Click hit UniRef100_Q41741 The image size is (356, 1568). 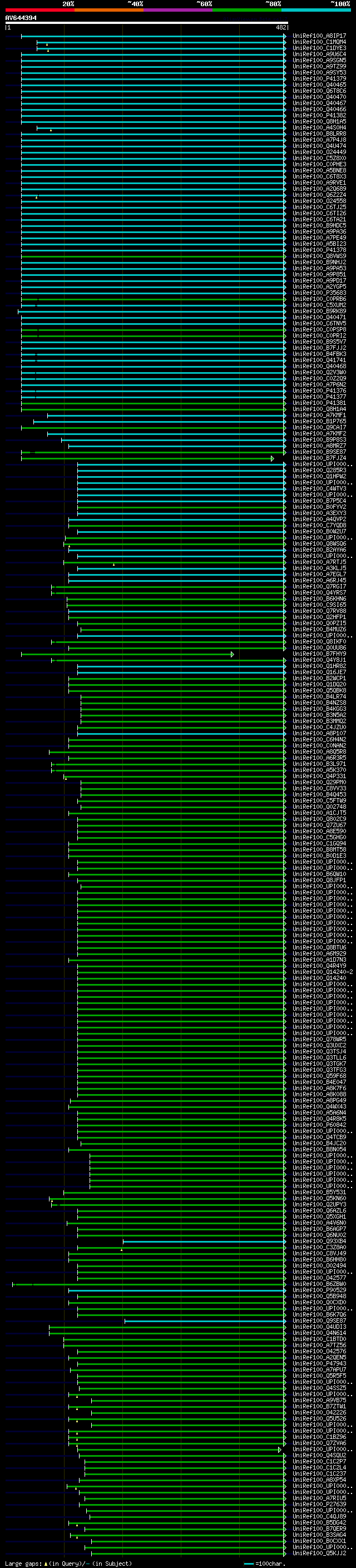click(x=319, y=360)
